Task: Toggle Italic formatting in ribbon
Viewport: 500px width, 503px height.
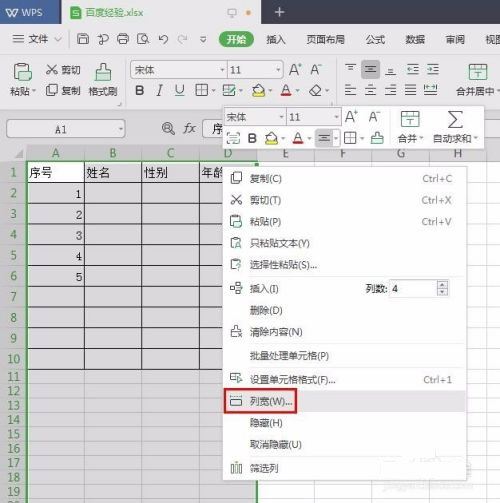Action: point(160,90)
